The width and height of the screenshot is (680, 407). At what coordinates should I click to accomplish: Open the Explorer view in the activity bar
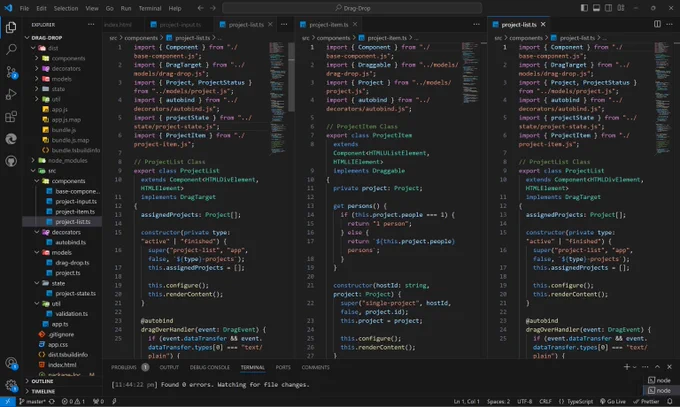point(11,27)
